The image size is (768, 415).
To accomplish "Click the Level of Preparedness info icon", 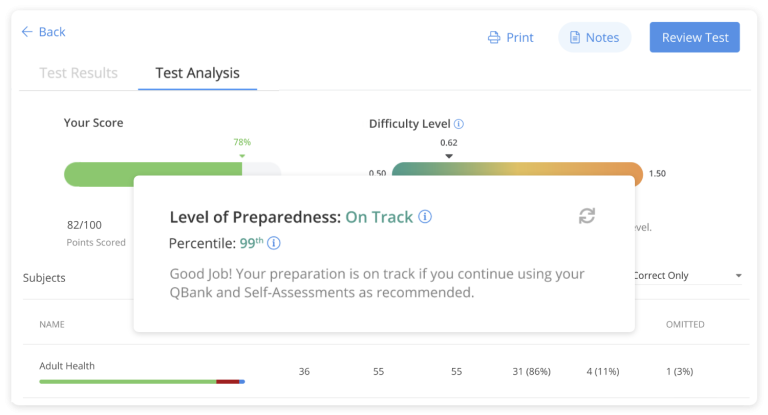I will (425, 217).
